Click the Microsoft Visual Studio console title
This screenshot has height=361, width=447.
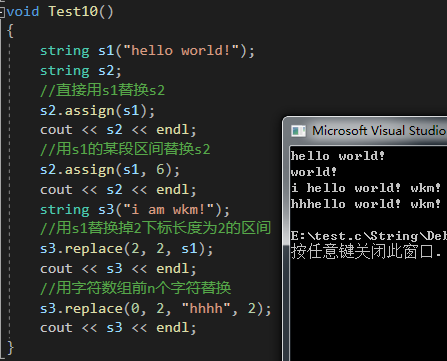(x=379, y=131)
